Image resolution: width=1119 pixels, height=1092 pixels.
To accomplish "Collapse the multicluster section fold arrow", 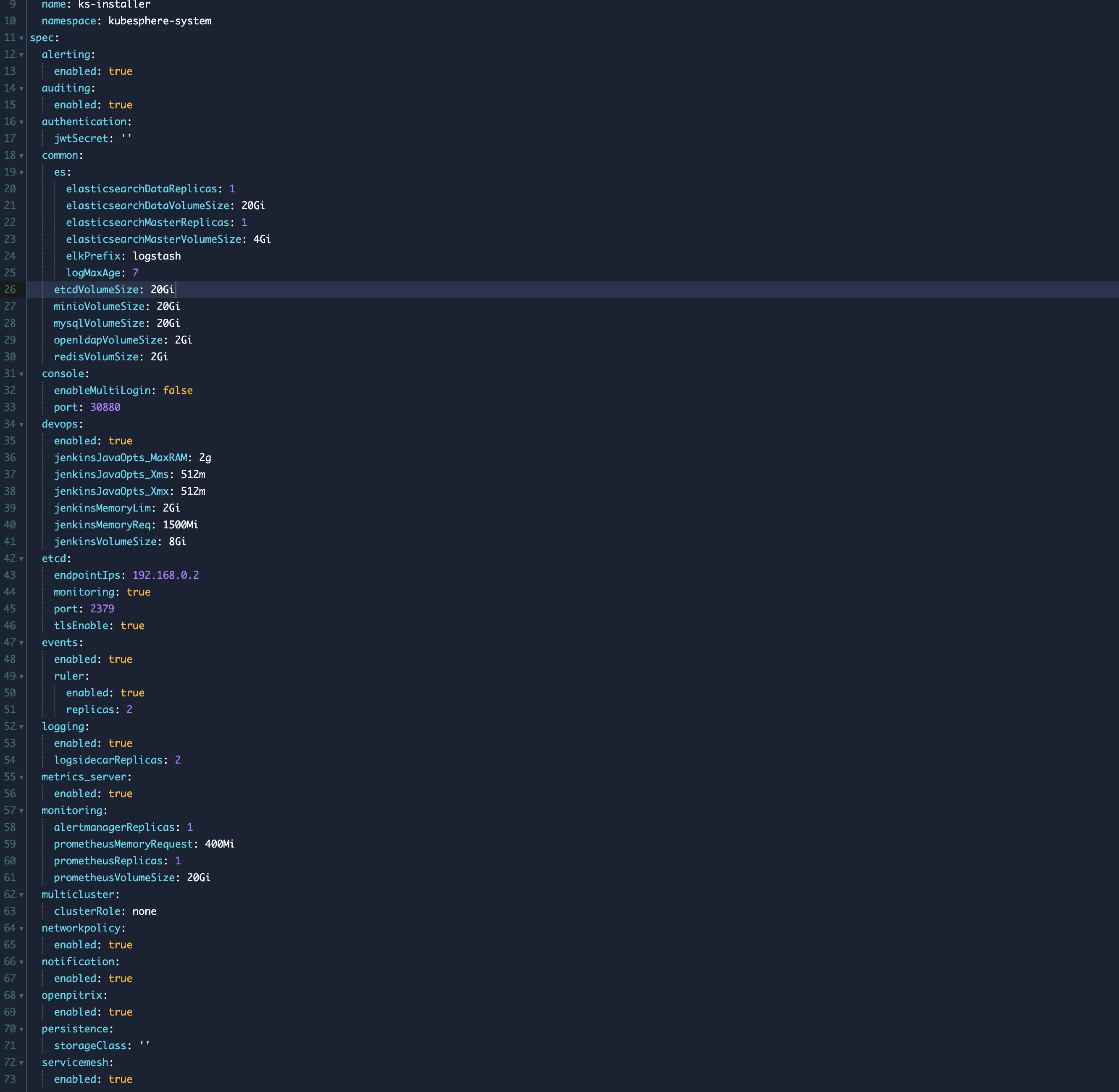I will coord(21,895).
